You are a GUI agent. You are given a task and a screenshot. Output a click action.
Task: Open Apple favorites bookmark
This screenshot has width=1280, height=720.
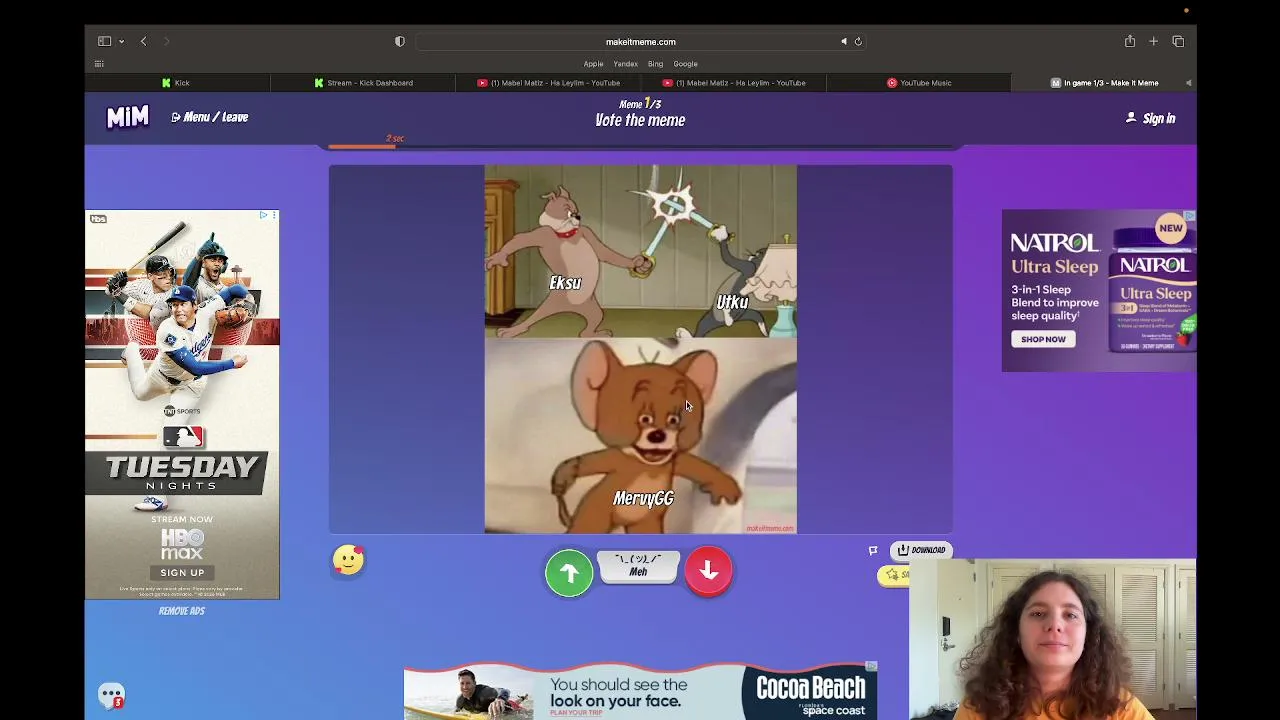pos(593,64)
